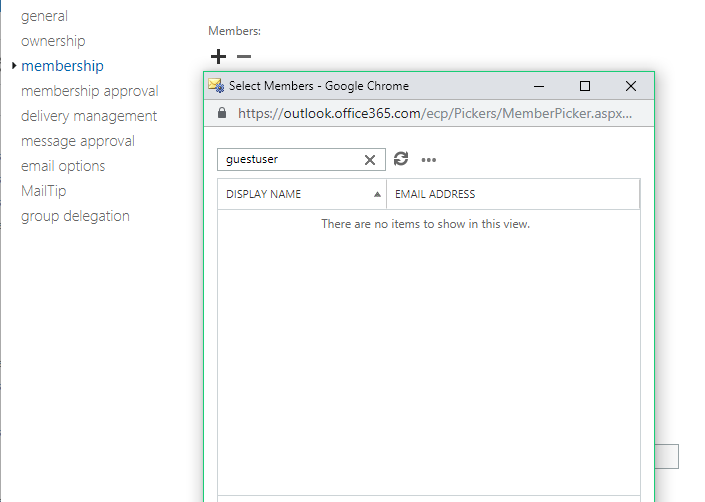Image resolution: width=705 pixels, height=502 pixels.
Task: Open the MailTip section
Action: 44,191
